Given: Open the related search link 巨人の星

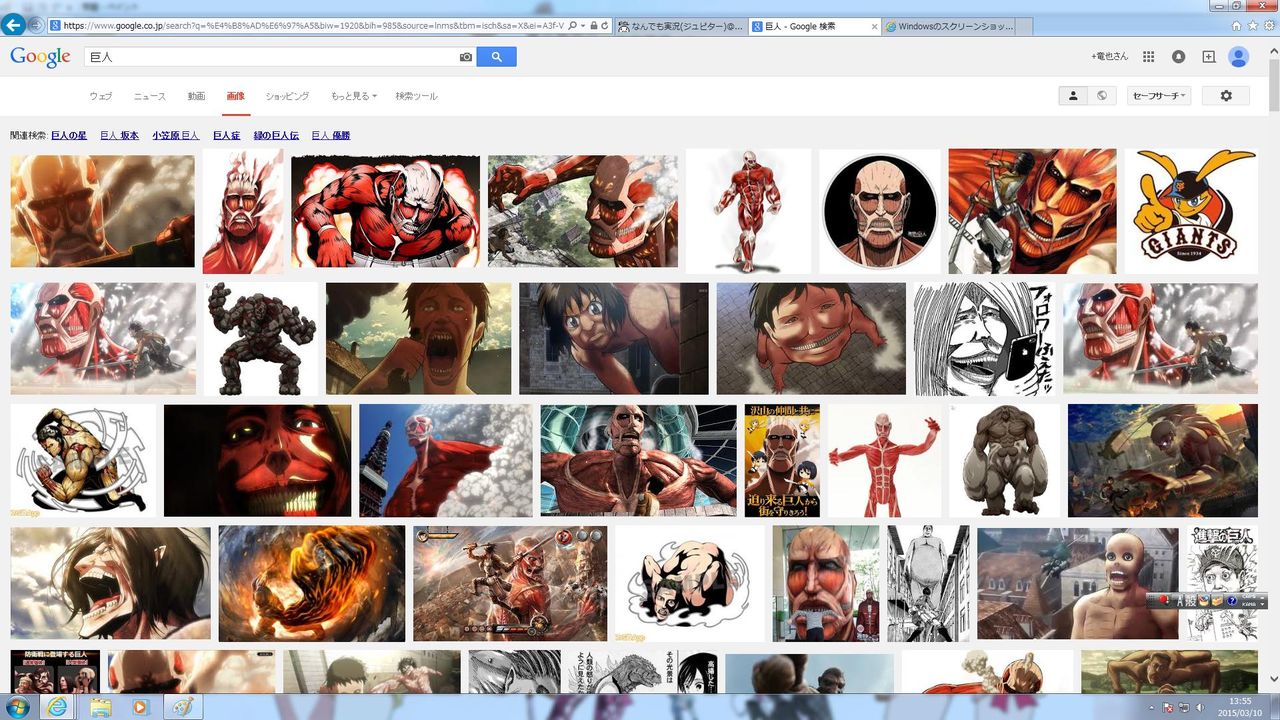Looking at the screenshot, I should tap(69, 135).
